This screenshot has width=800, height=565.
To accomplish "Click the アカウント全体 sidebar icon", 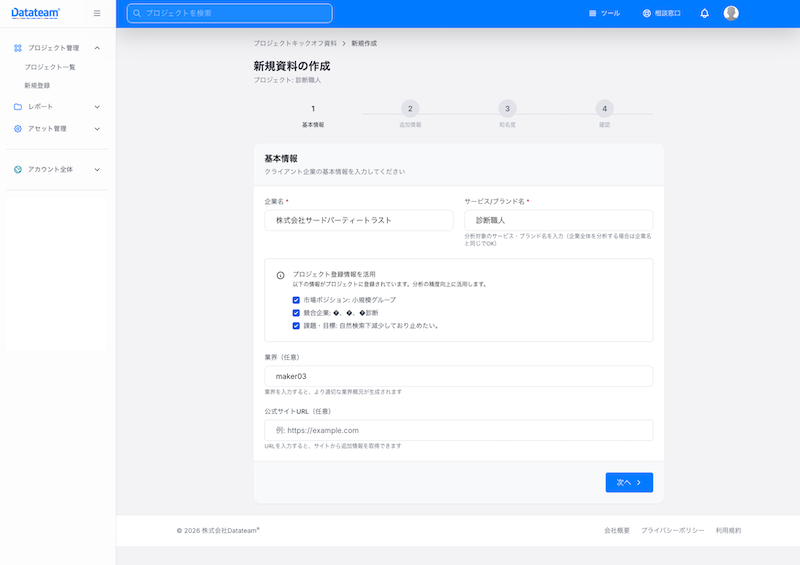I will [18, 169].
